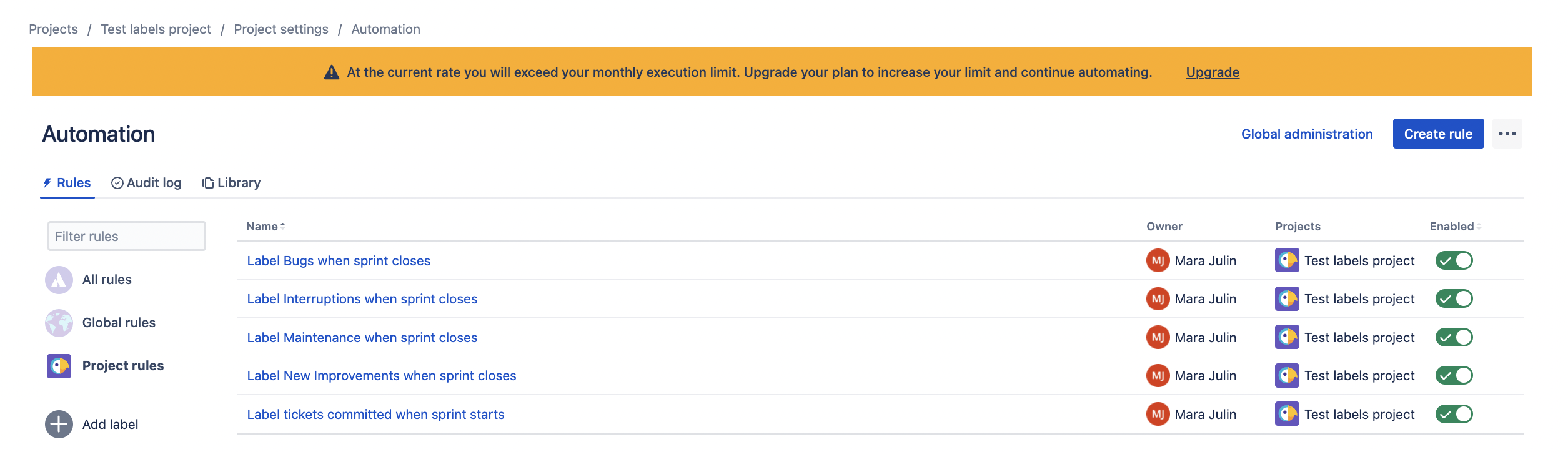Click Mara Julin avatar on Label Bugs row
This screenshot has width=1568, height=452.
click(x=1158, y=261)
